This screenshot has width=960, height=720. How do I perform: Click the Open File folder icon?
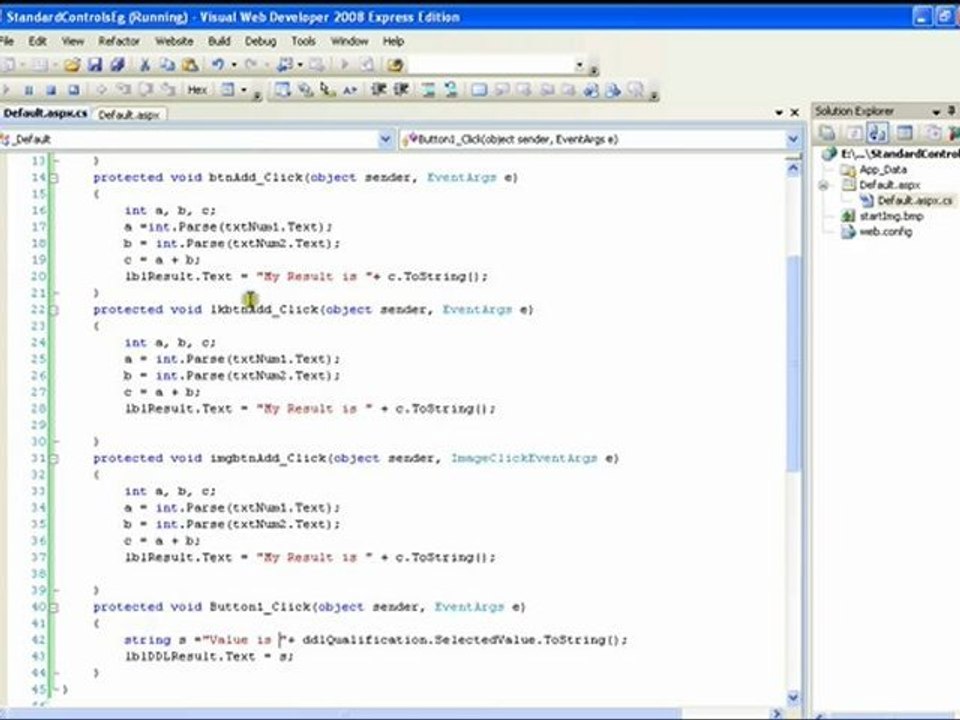72,64
